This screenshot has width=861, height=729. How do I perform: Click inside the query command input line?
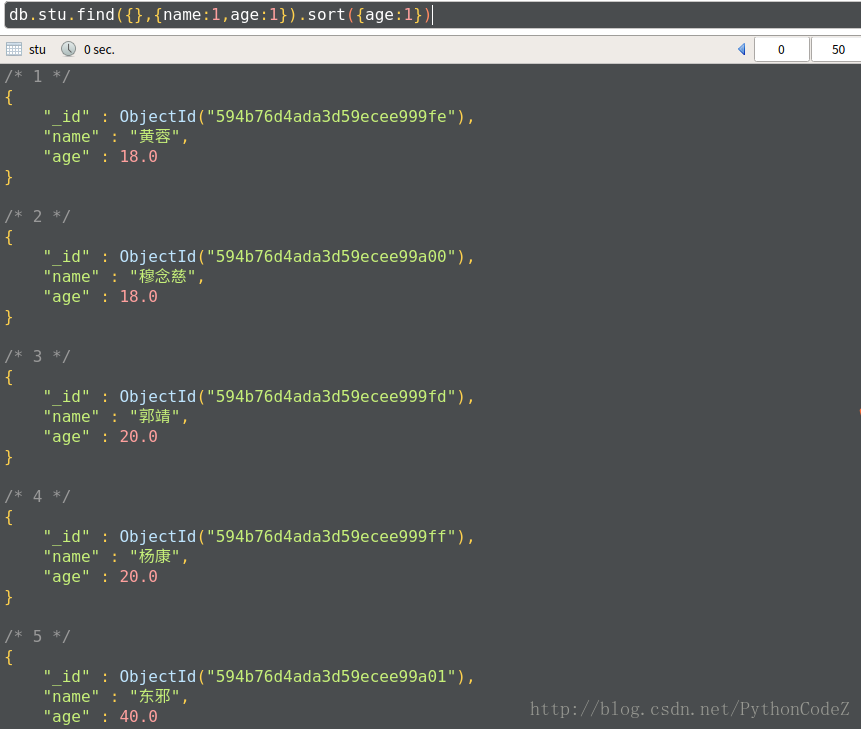coord(433,15)
